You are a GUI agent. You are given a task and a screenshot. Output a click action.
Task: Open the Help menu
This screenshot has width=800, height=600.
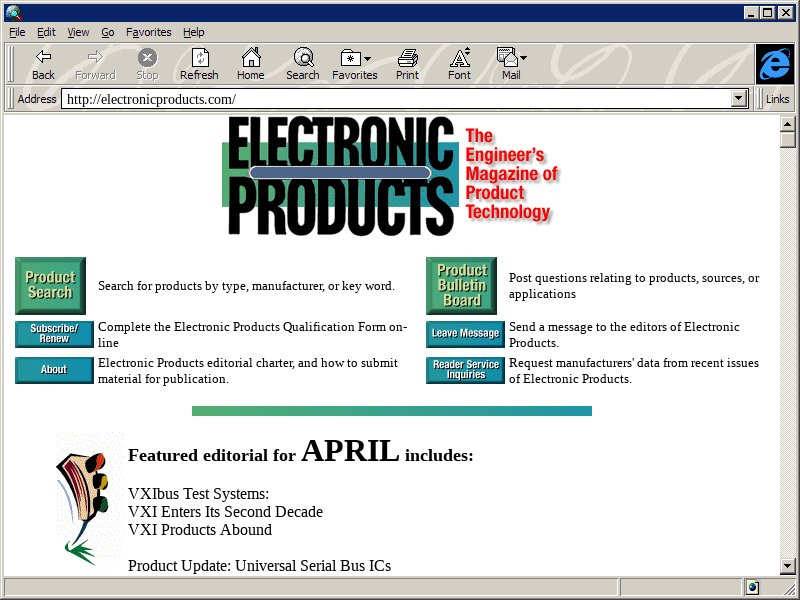193,32
